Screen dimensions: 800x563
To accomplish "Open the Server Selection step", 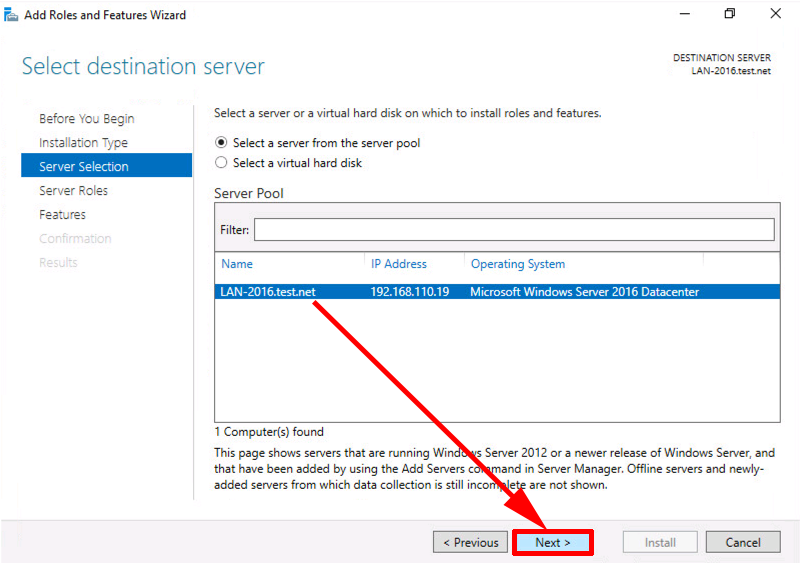I will tap(107, 165).
